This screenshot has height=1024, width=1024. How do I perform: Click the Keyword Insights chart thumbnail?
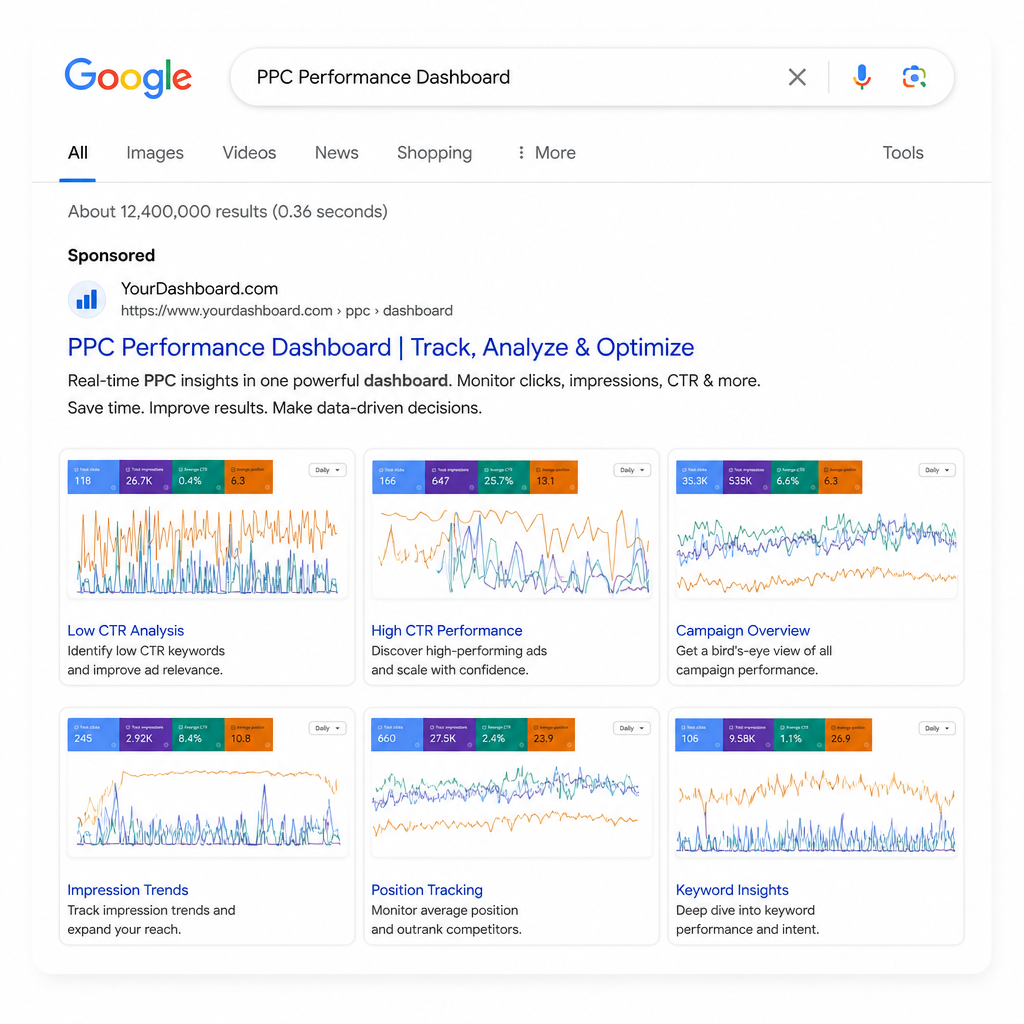coord(816,810)
